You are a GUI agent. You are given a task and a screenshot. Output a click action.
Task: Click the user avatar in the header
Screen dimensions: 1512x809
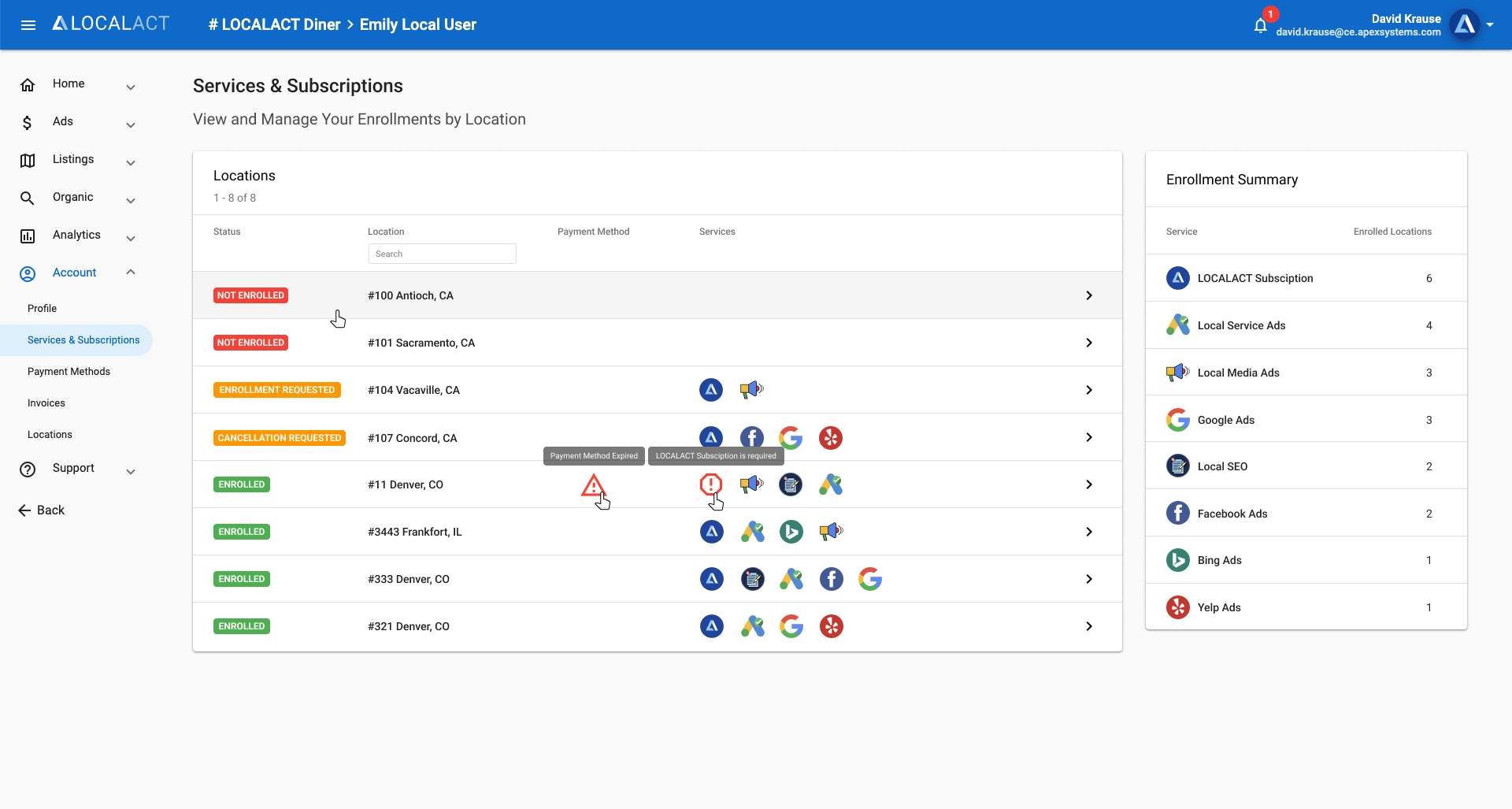[x=1465, y=25]
